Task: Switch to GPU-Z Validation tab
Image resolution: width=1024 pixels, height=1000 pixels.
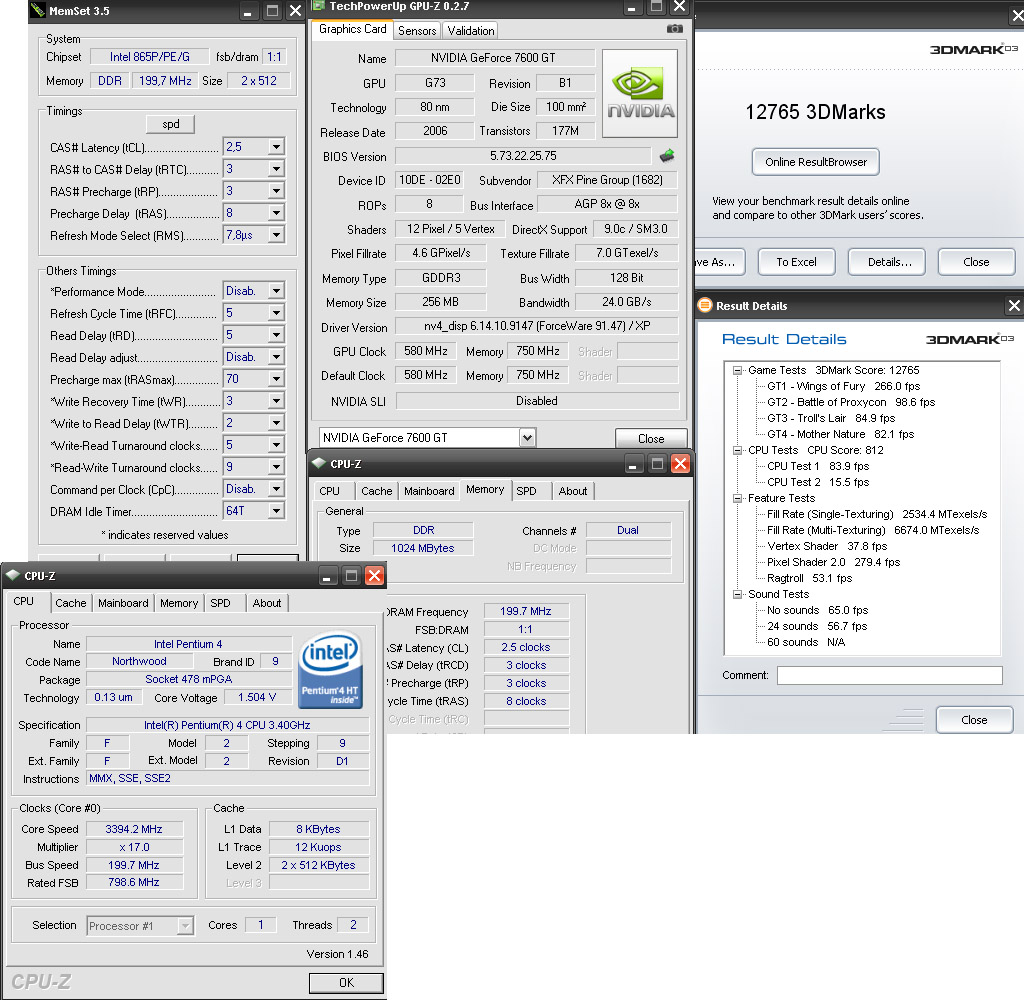Action: click(471, 31)
